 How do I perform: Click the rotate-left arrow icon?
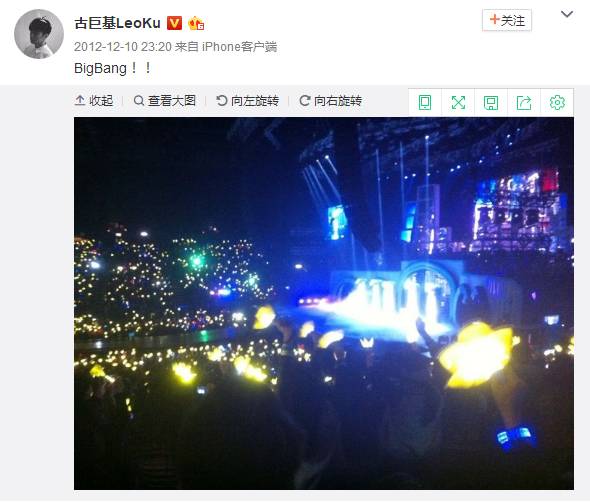pos(222,100)
